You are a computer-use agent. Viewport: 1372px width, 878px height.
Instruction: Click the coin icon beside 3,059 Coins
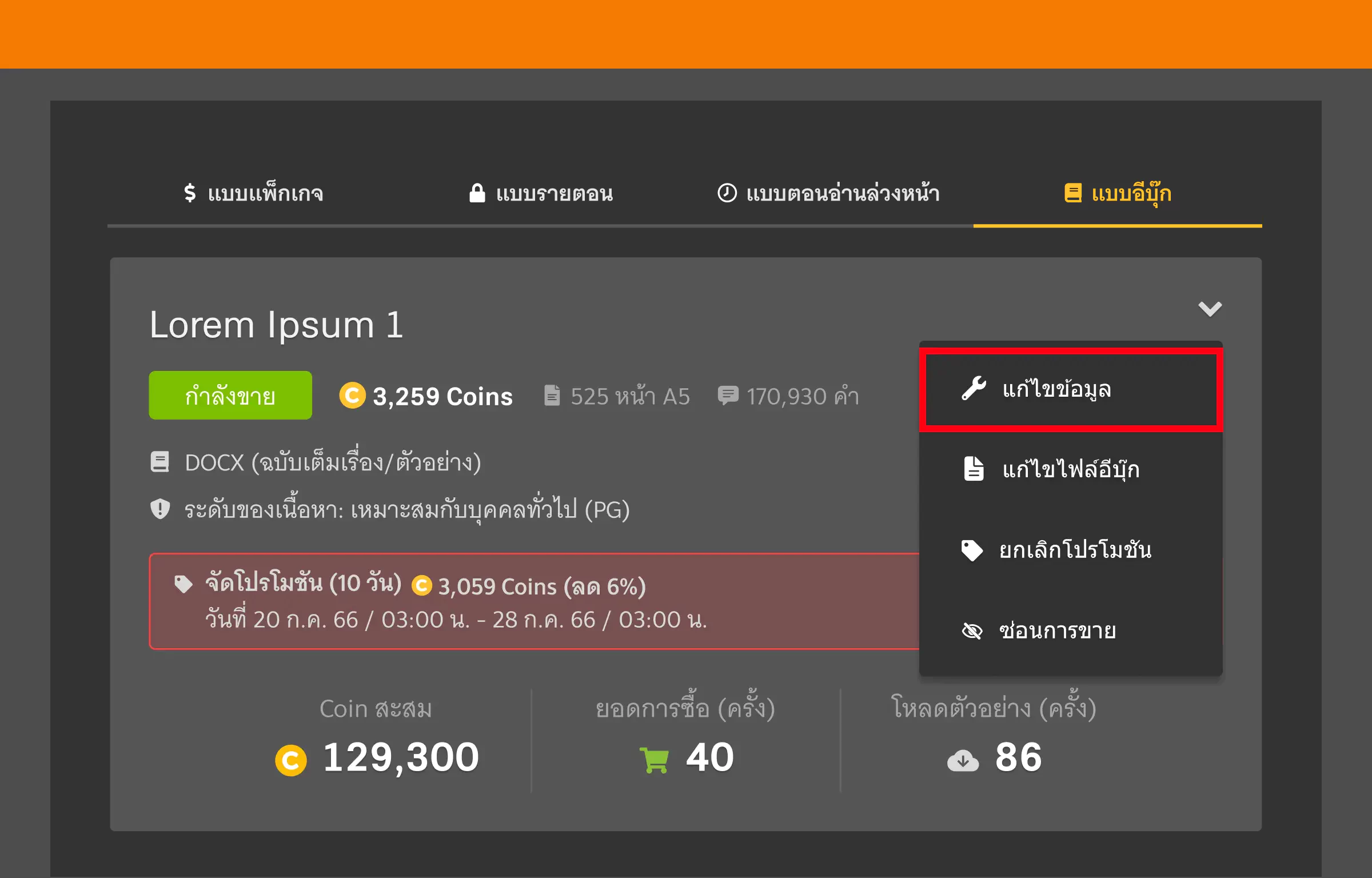[x=422, y=585]
